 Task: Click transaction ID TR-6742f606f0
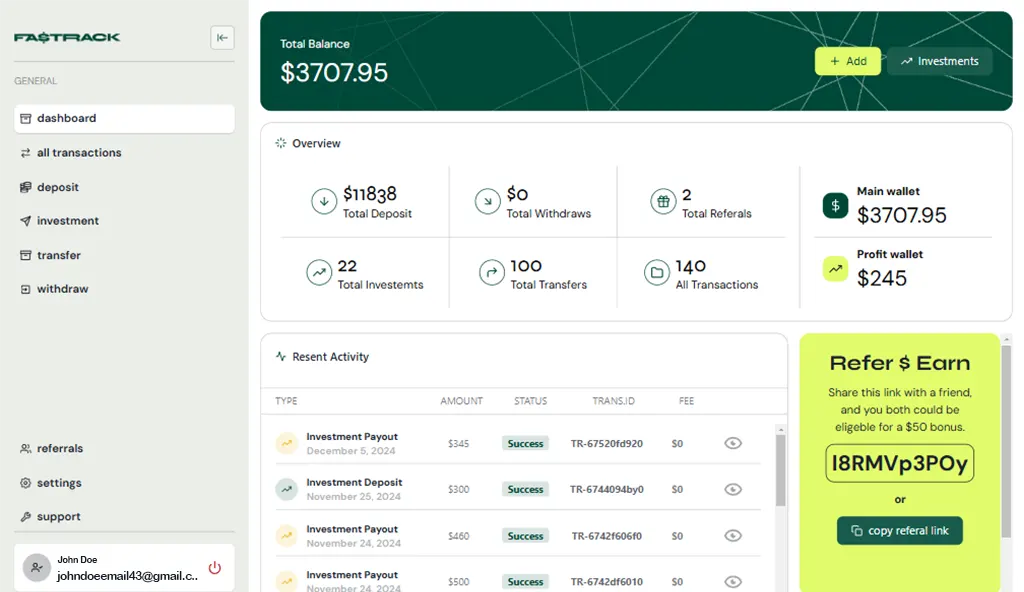(607, 536)
